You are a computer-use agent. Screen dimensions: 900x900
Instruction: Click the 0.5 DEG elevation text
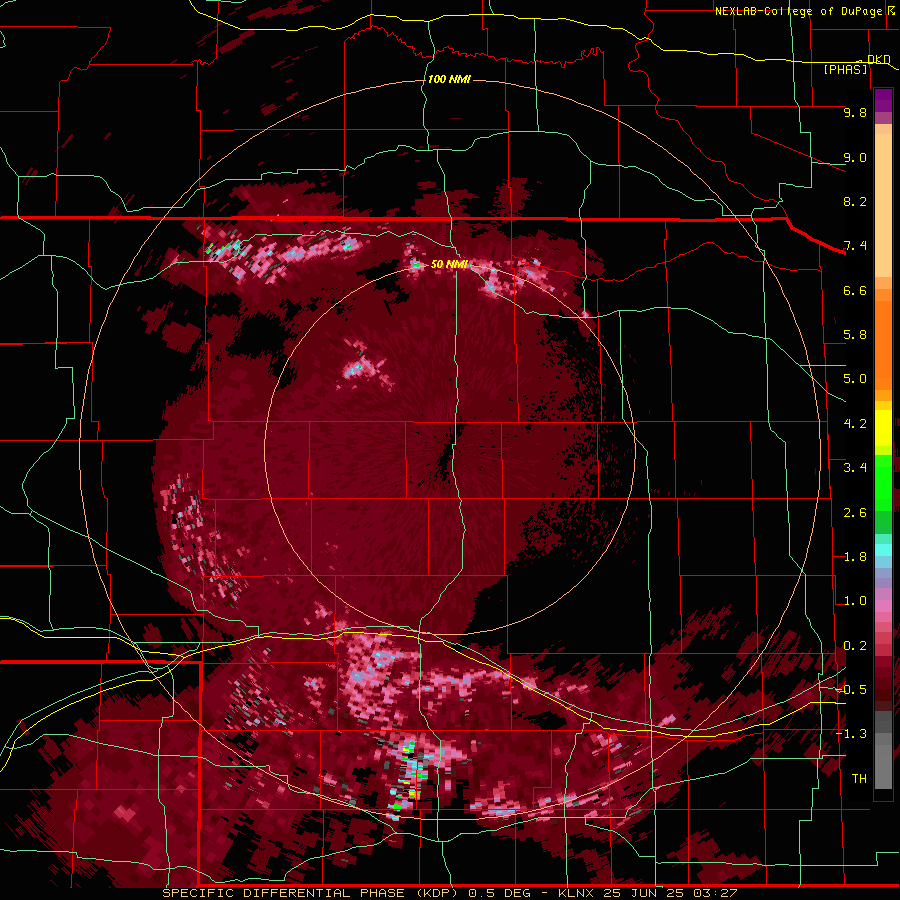coord(499,893)
